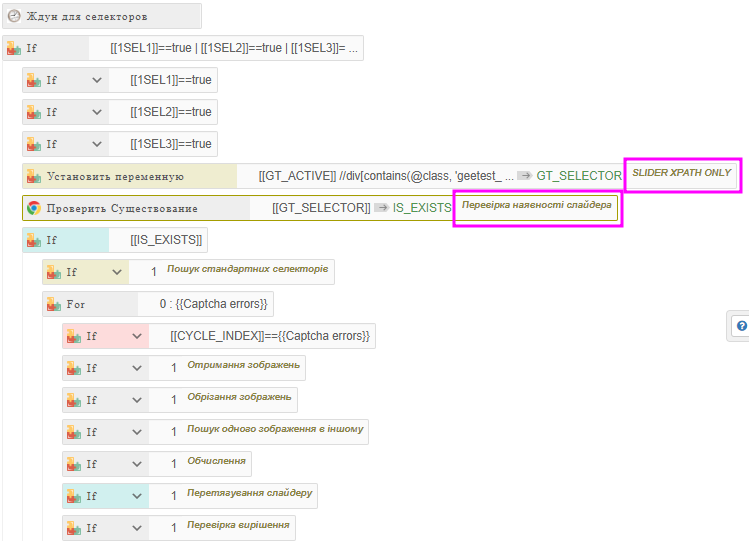The image size is (749, 544).
Task: Expand the Обчислення If block chevron
Action: pyautogui.click(x=137, y=464)
